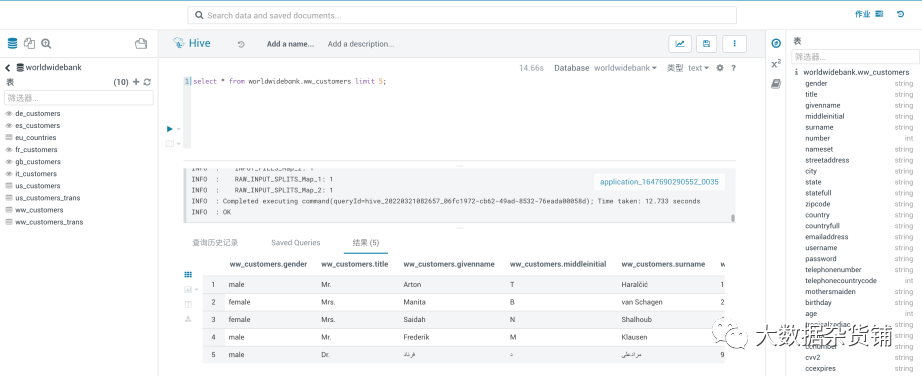
Task: Expand the book icon dropdown below run
Action: (x=179, y=144)
